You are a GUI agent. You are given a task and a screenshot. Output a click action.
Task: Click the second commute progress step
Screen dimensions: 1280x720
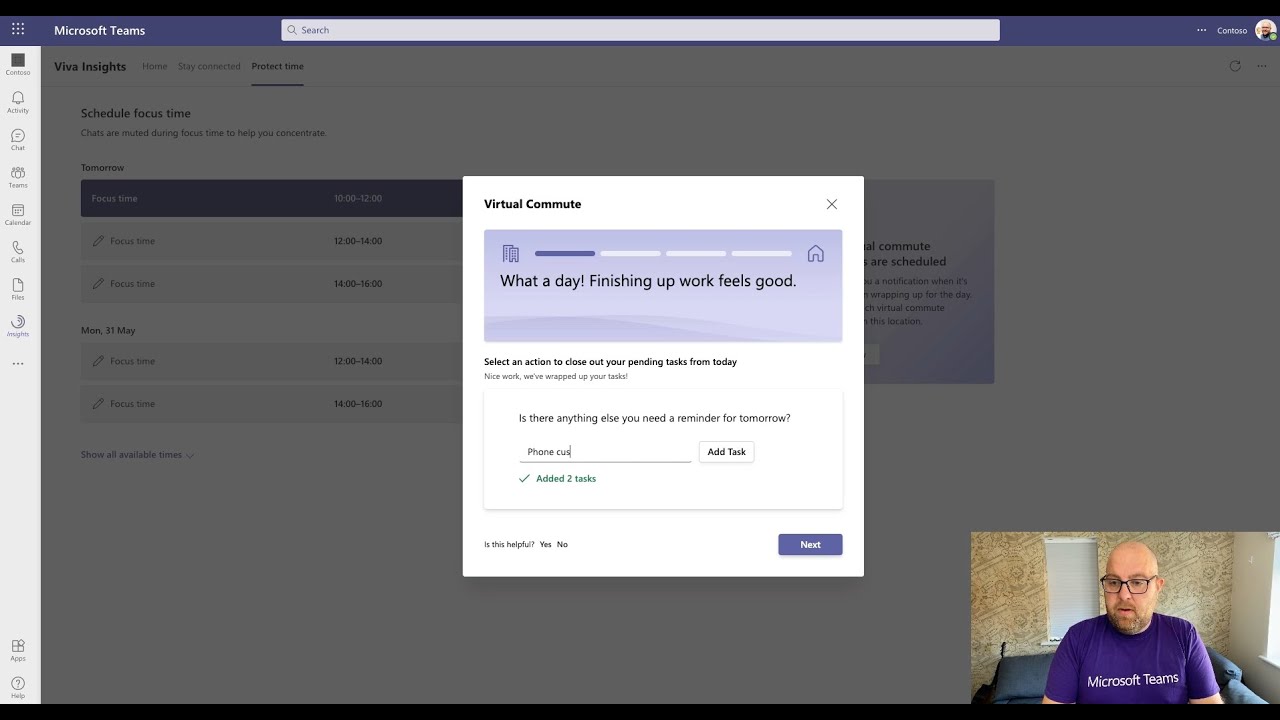[630, 254]
